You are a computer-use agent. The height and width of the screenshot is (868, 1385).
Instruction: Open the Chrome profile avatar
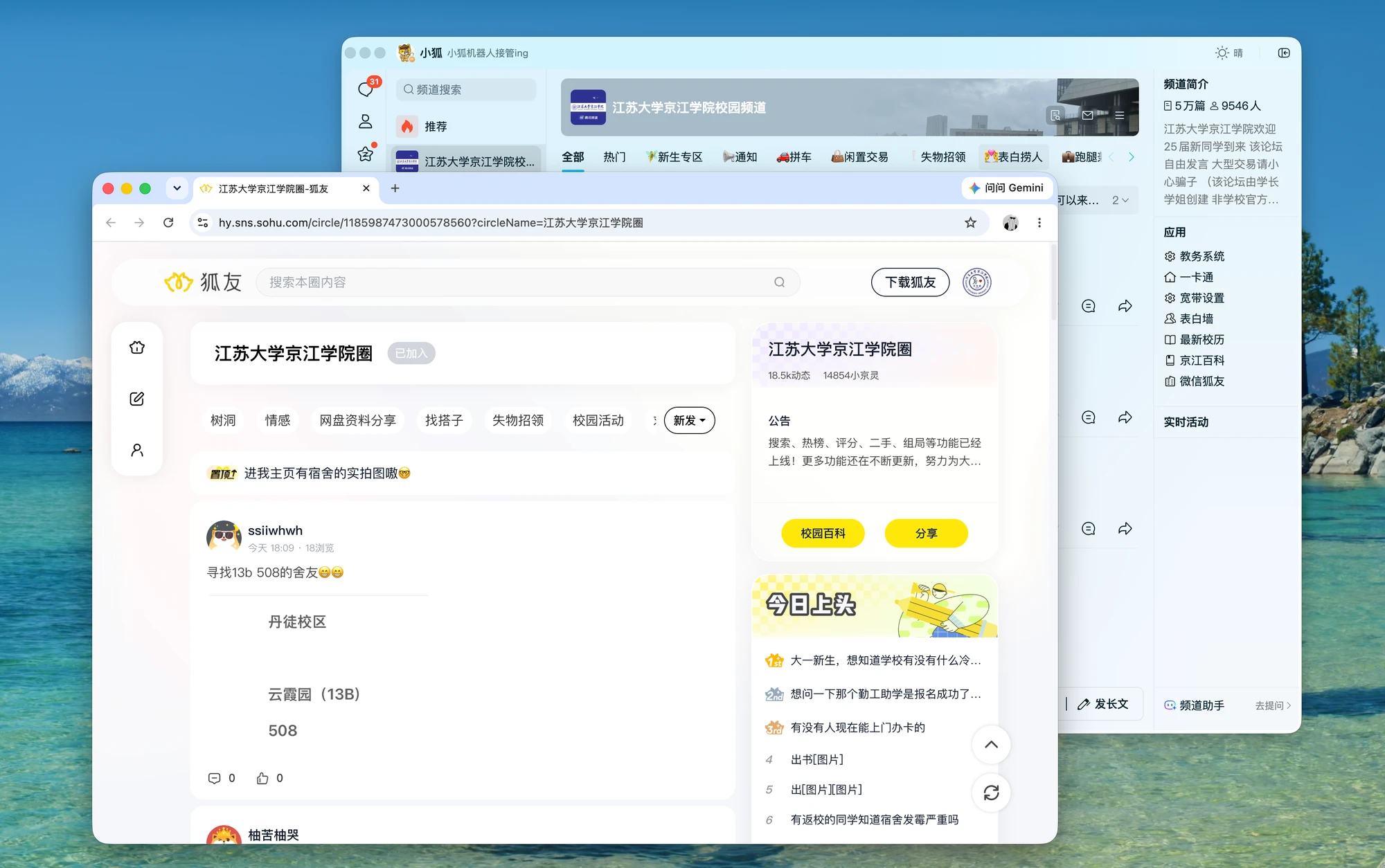click(x=1010, y=222)
